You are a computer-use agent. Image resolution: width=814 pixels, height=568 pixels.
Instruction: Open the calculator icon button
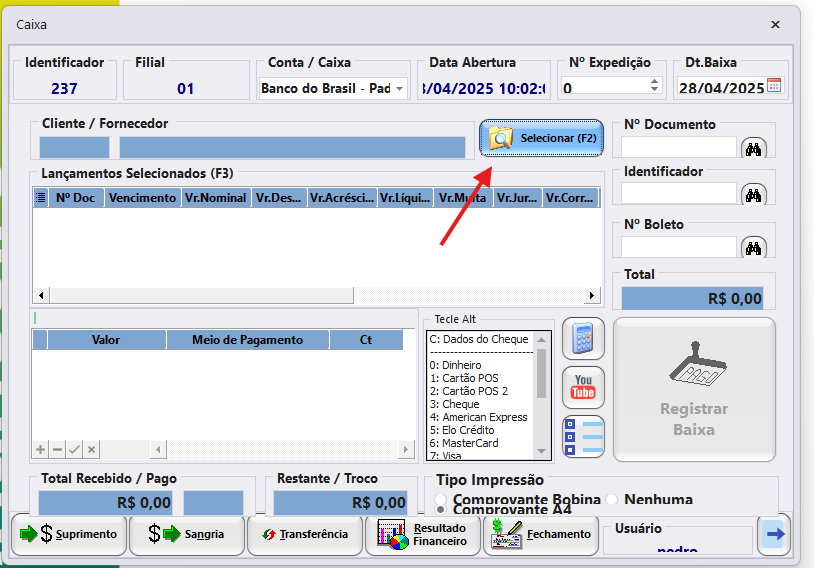(x=583, y=338)
